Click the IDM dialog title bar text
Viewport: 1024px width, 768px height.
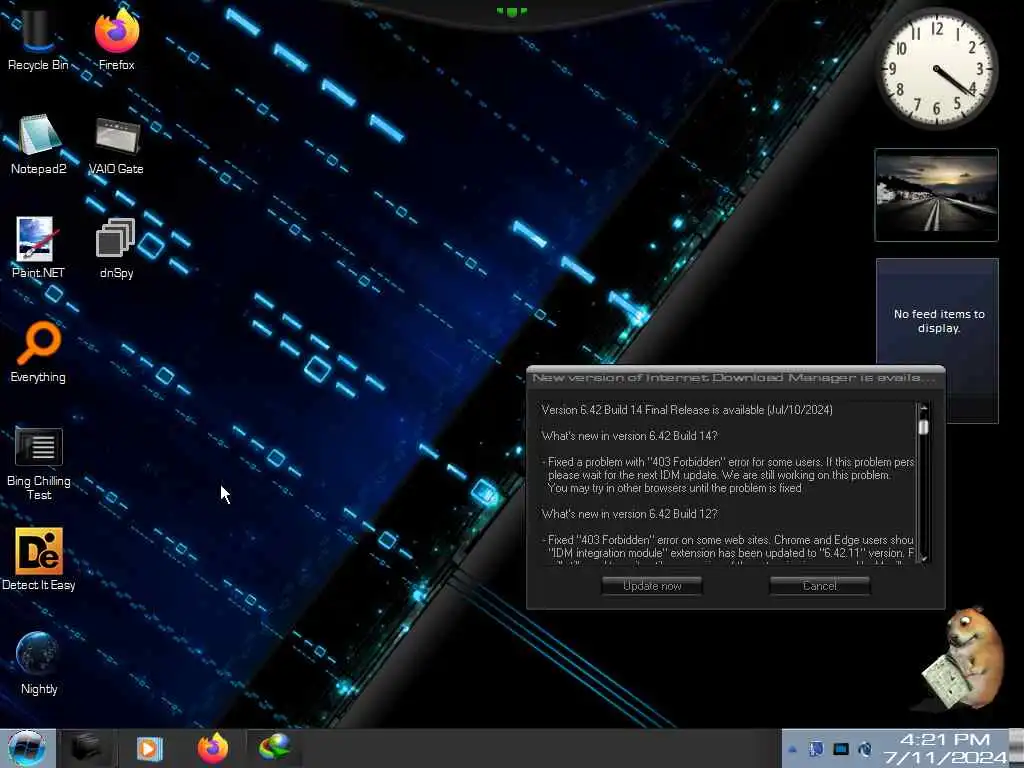coord(734,377)
